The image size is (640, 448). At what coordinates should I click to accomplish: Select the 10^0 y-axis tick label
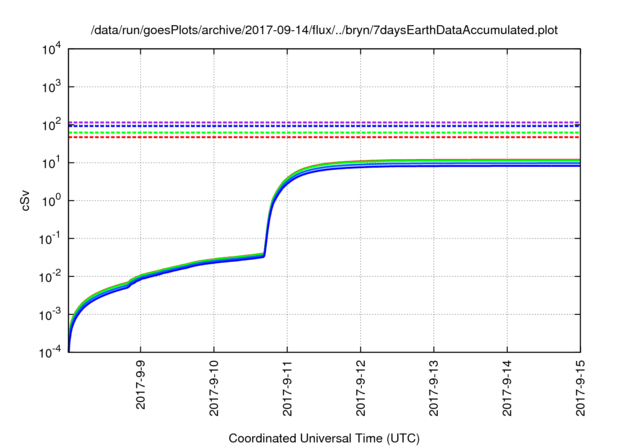click(52, 201)
